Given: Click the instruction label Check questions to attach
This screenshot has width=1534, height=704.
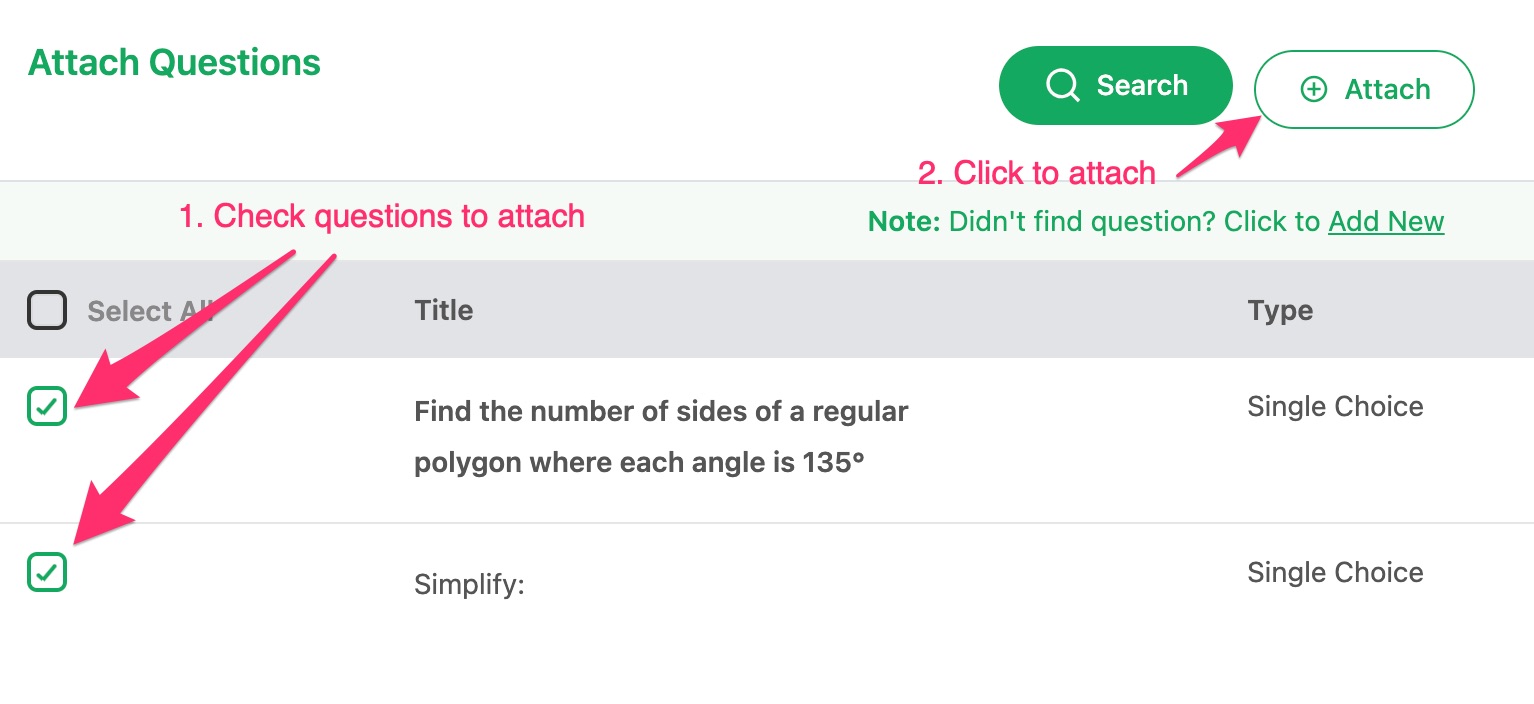Looking at the screenshot, I should point(383,216).
